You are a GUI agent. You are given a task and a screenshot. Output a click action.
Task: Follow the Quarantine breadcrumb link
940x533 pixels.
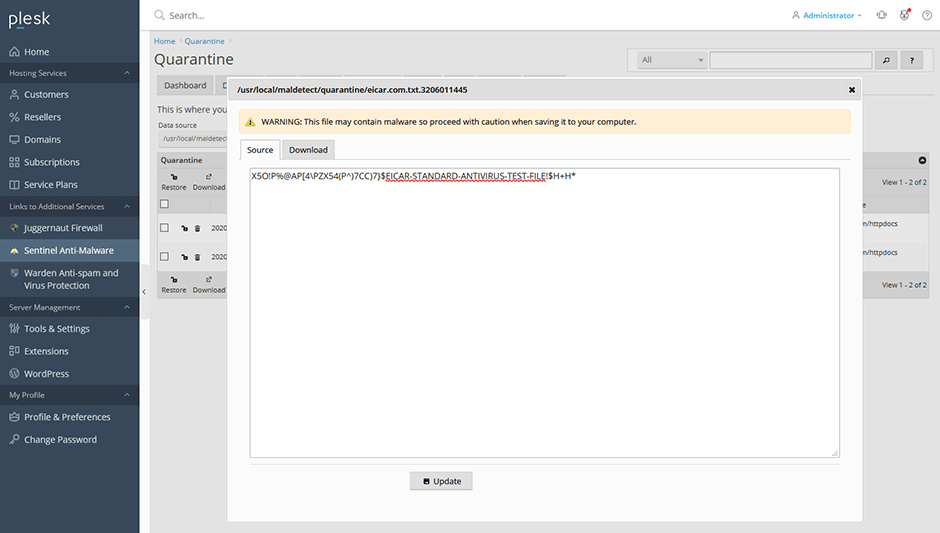click(x=204, y=41)
